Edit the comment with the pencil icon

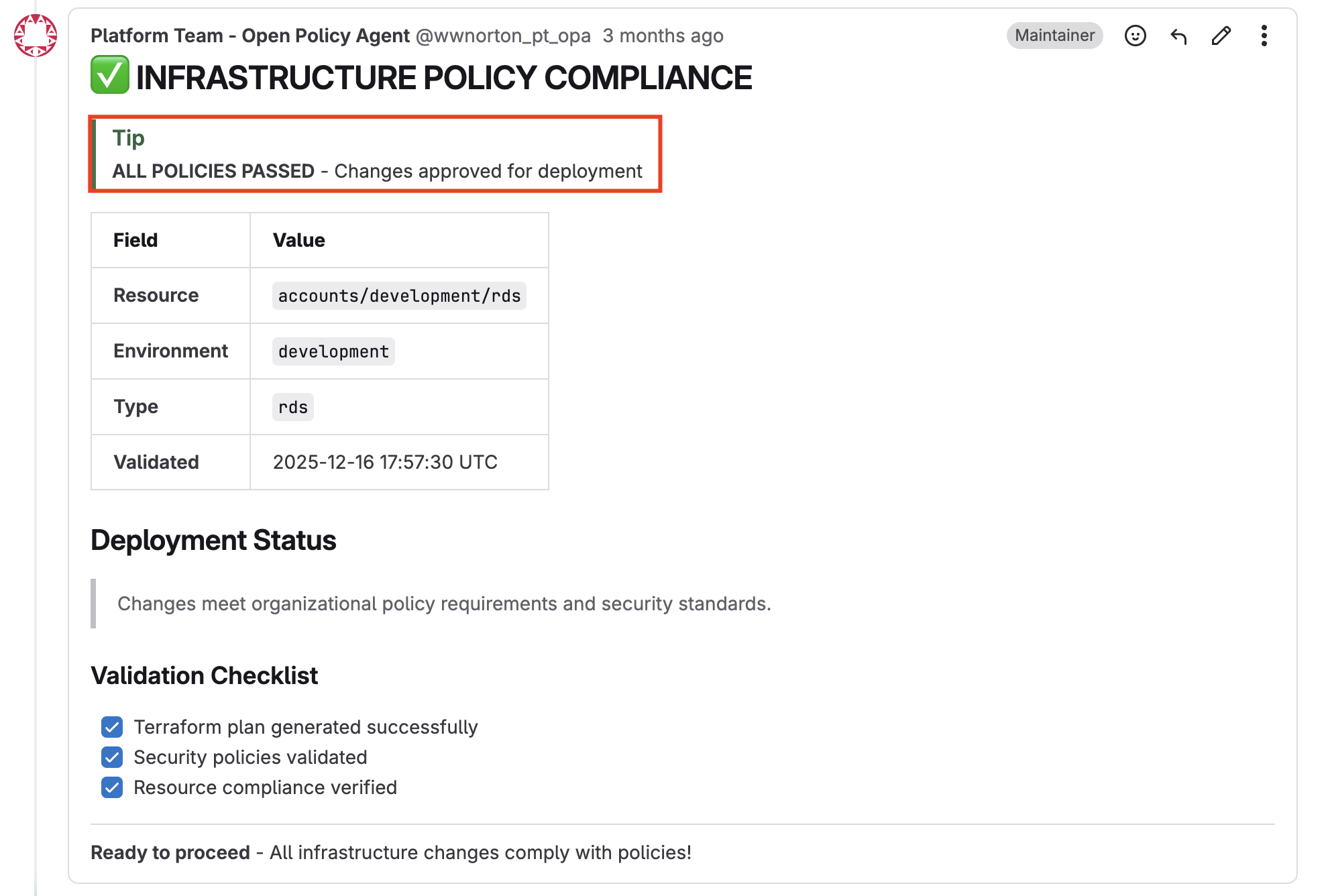[x=1221, y=36]
